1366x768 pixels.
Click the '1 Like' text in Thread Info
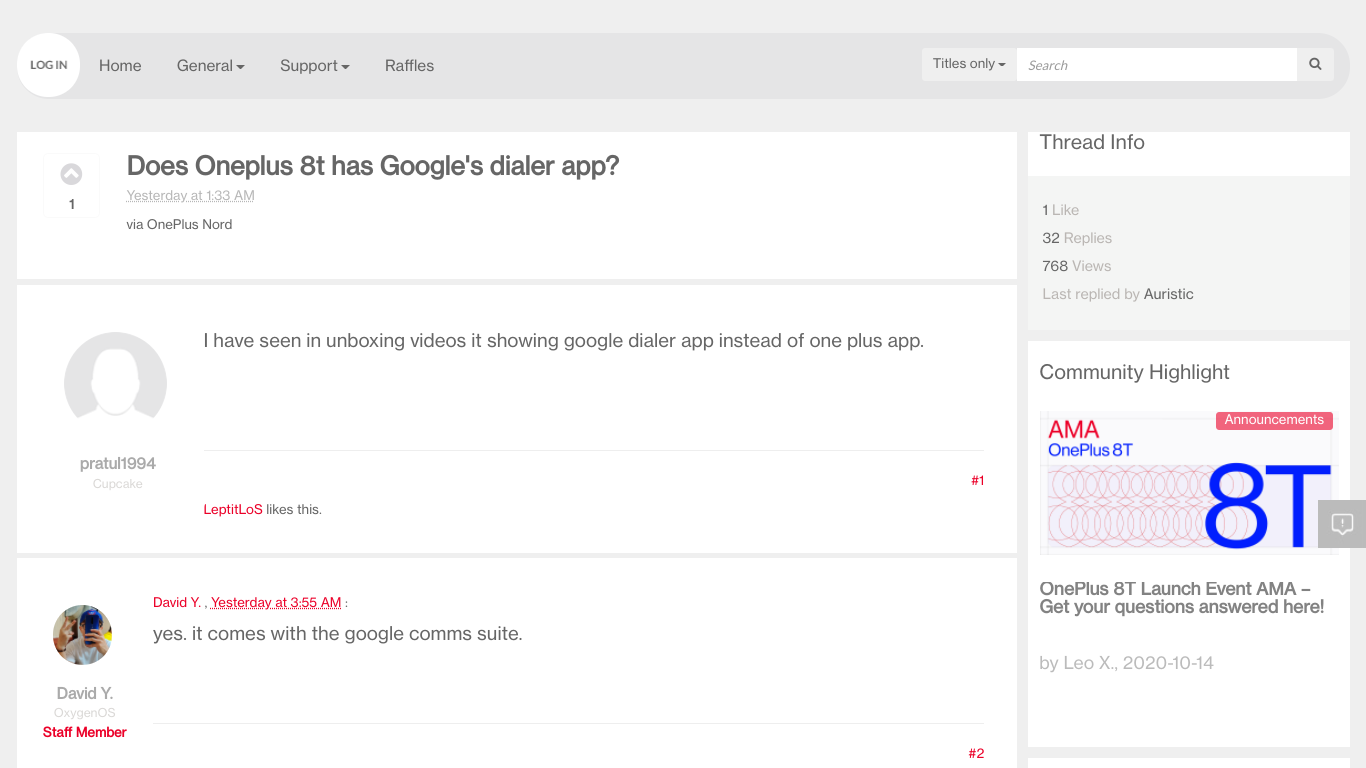tap(1060, 210)
